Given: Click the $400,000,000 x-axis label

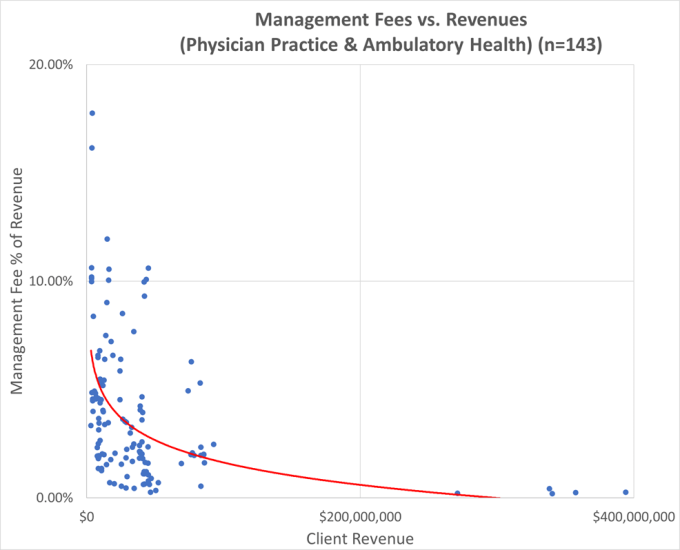Looking at the screenshot, I should 630,515.
